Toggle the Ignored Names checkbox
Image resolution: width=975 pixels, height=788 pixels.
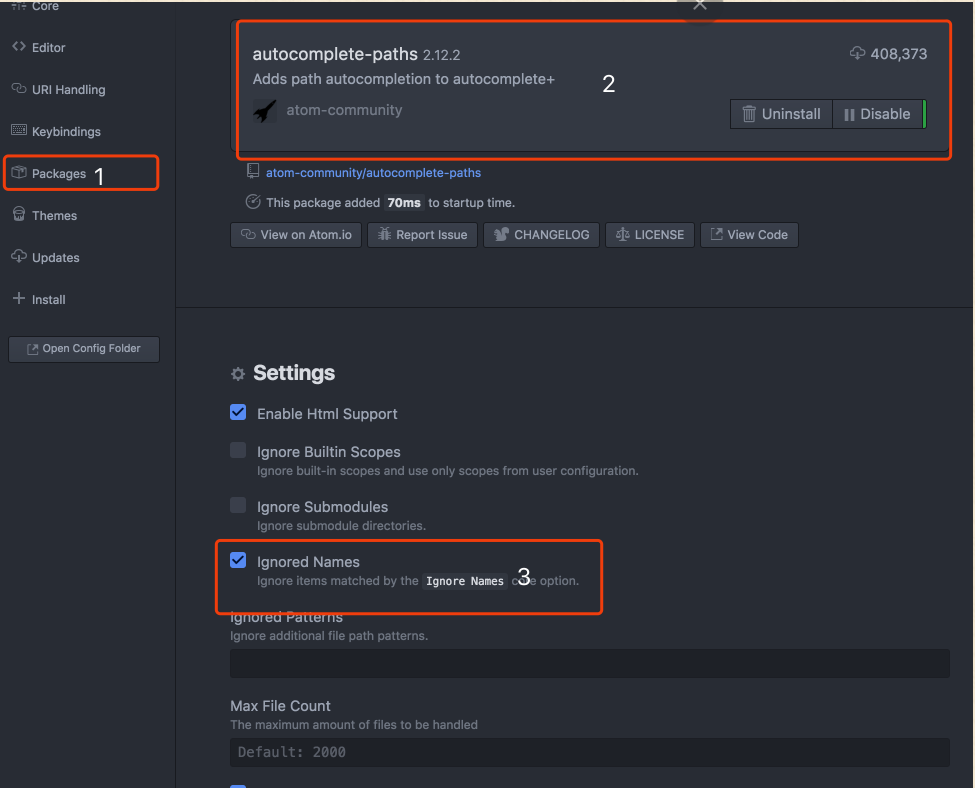point(238,560)
